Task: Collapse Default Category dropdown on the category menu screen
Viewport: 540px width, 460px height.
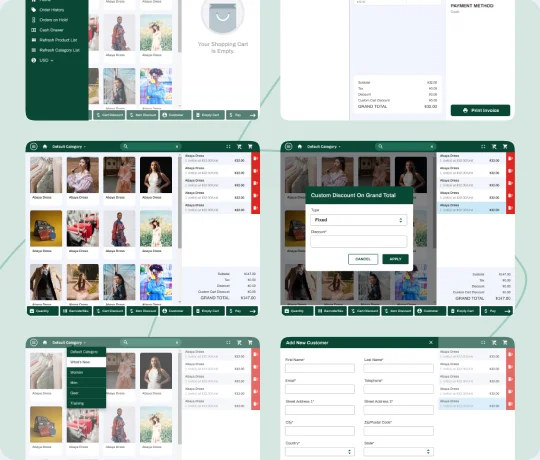Action: point(69,343)
